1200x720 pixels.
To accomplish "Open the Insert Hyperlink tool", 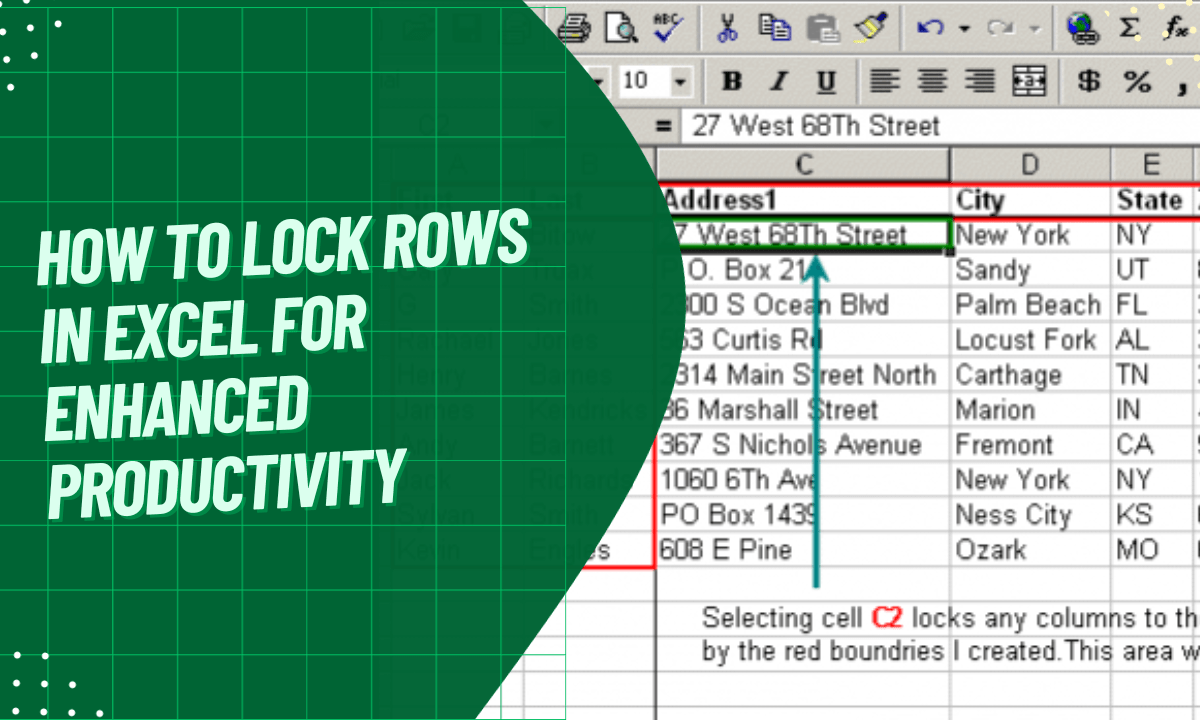I will click(x=1083, y=28).
